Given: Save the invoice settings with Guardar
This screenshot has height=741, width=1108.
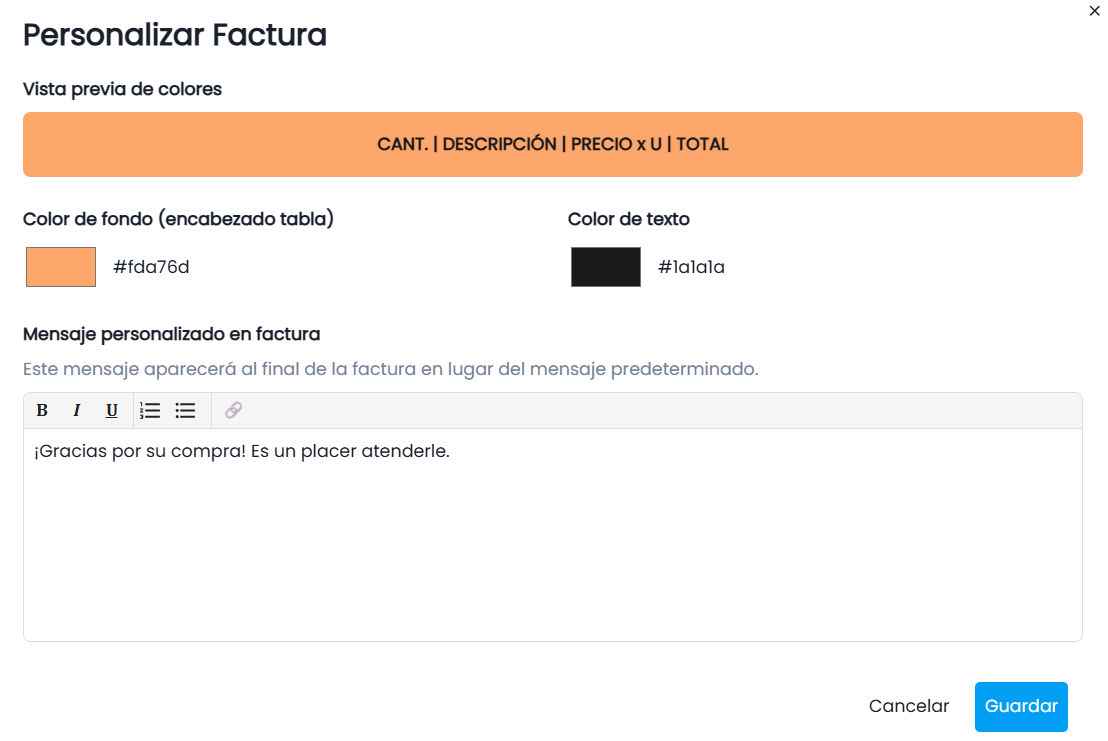Looking at the screenshot, I should coord(1021,706).
